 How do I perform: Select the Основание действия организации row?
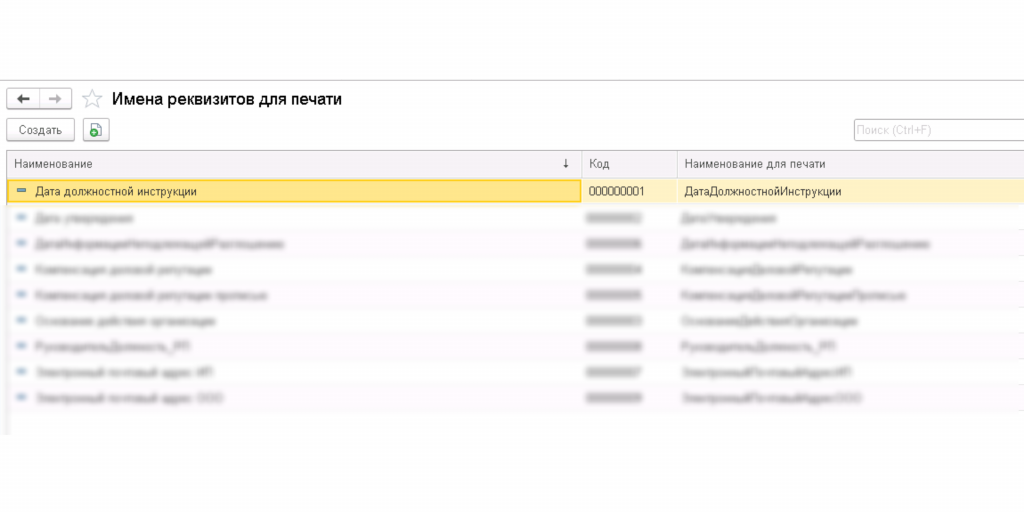tap(125, 321)
